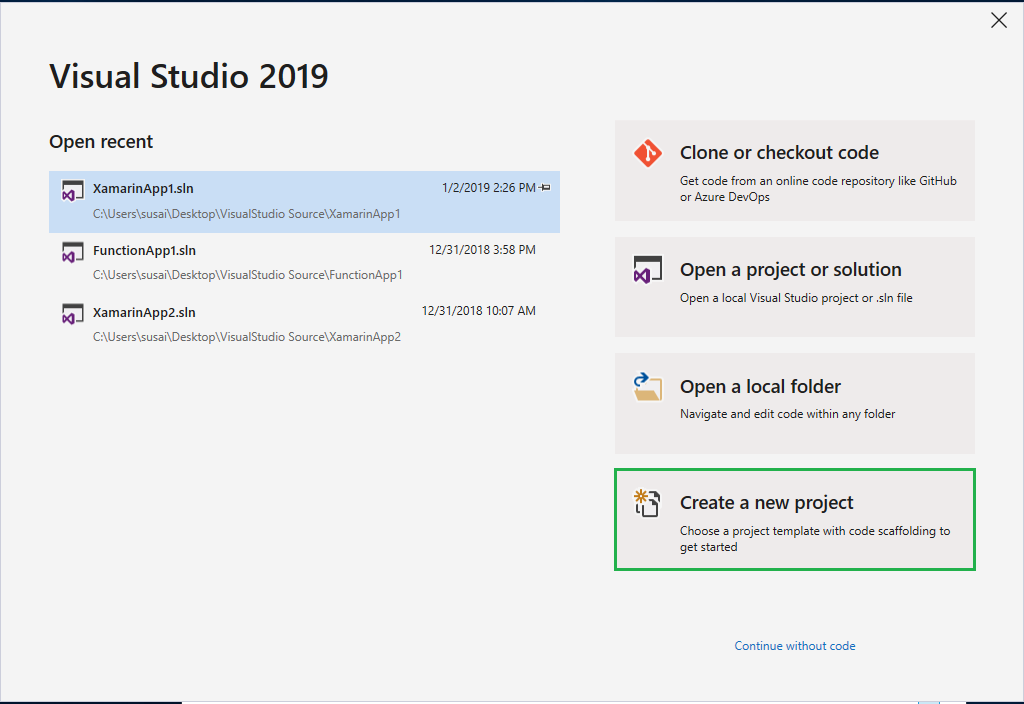This screenshot has width=1024, height=704.
Task: Click the Clone or checkout code git icon
Action: tap(646, 154)
